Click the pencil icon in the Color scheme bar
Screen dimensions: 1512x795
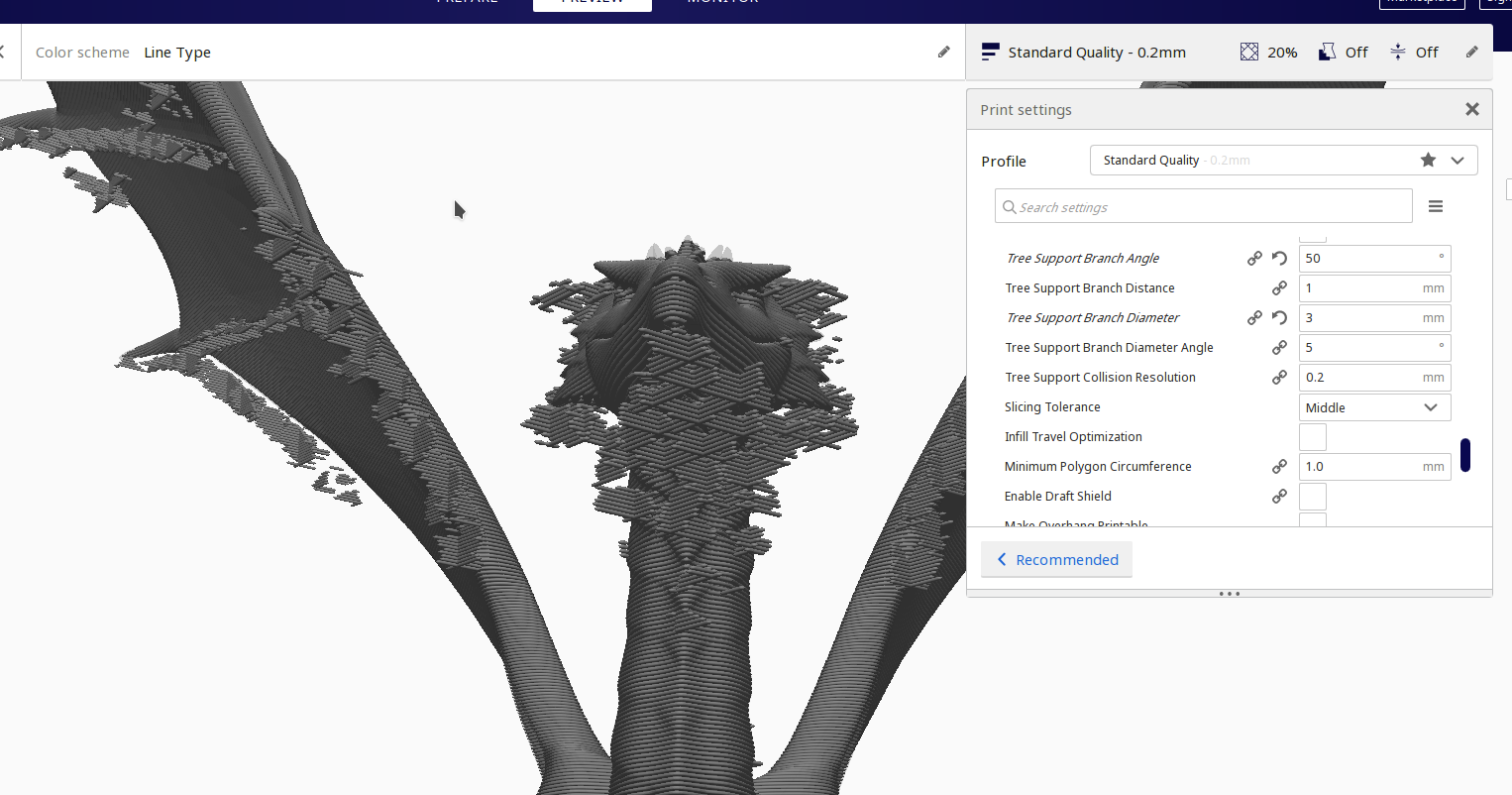944,52
